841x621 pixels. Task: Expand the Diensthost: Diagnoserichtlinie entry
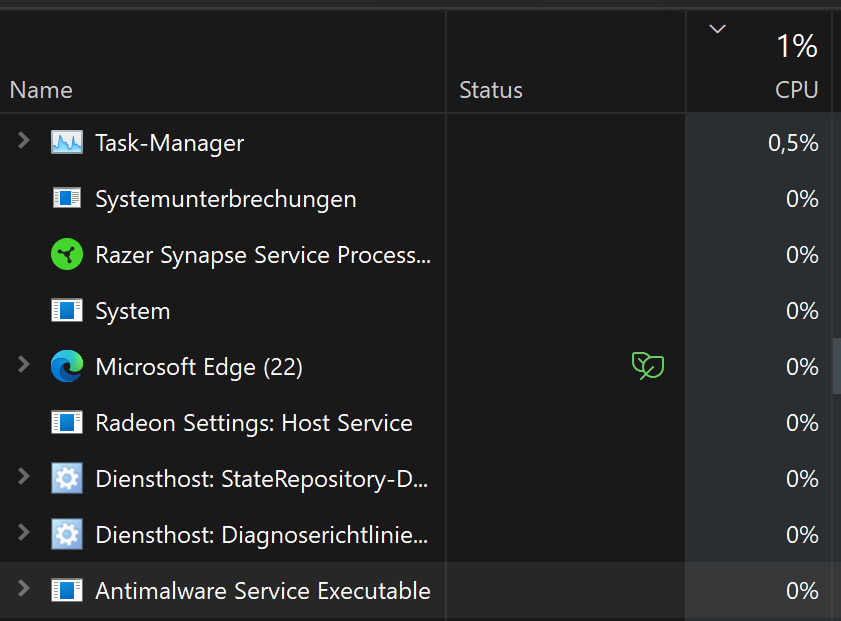[x=24, y=534]
